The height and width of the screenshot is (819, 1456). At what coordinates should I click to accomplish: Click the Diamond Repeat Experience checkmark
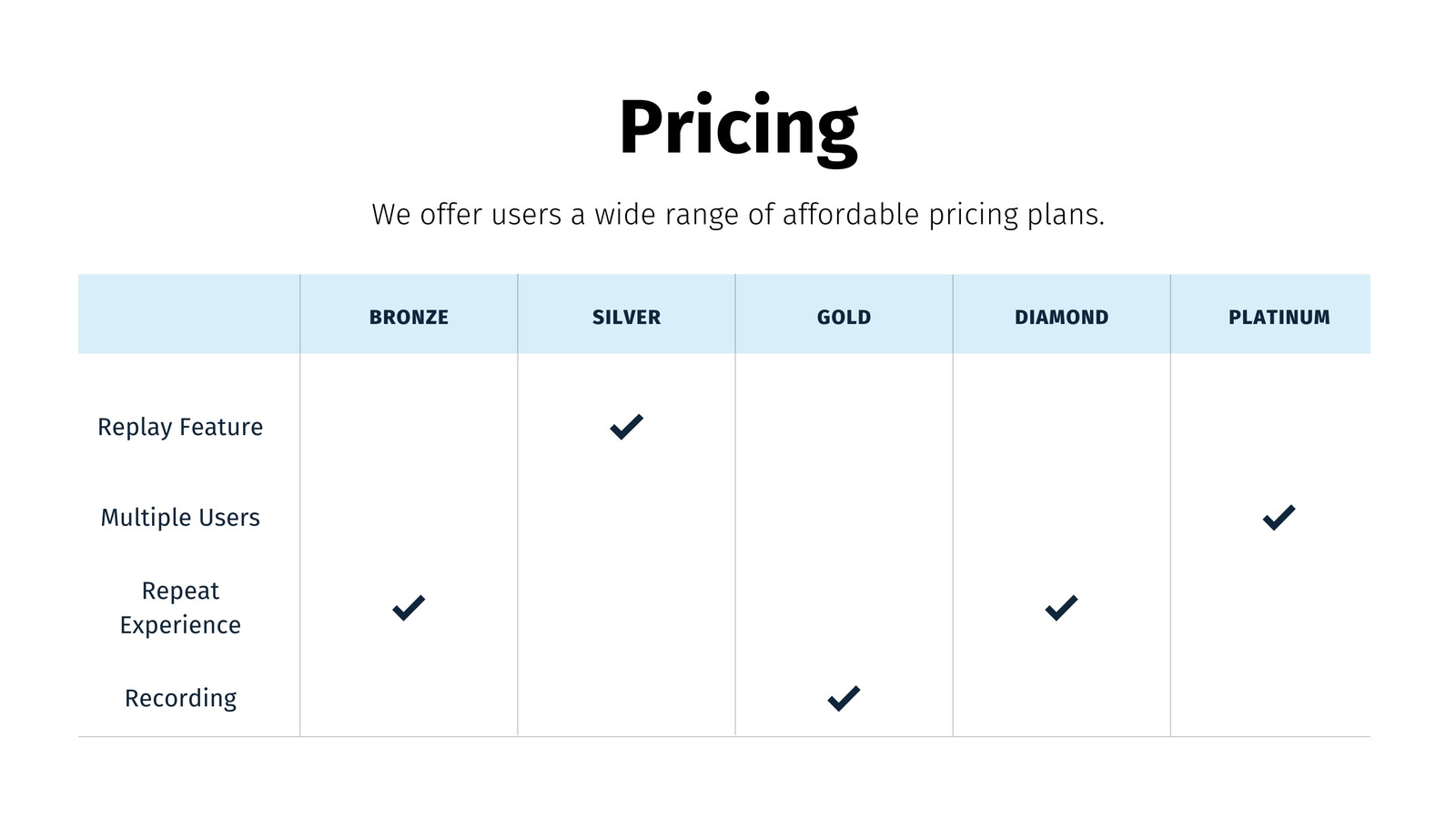pos(1061,608)
